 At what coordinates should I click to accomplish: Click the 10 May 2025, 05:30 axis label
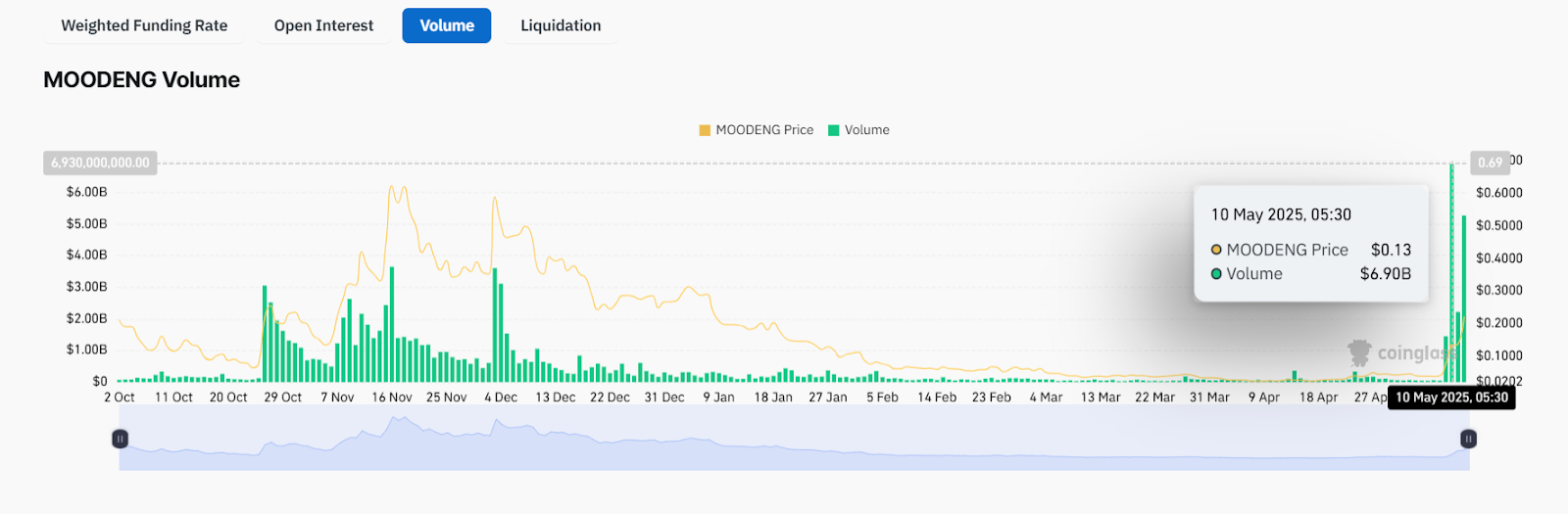pos(1451,397)
